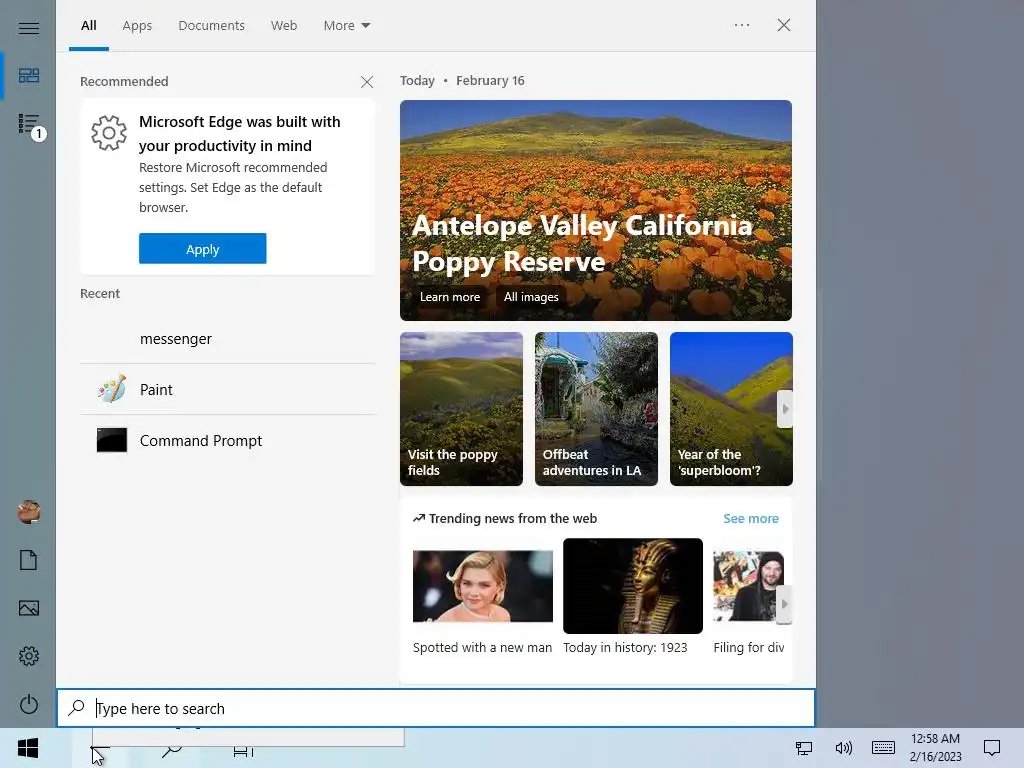Switch to the All tab
1024x768 pixels.
89,25
